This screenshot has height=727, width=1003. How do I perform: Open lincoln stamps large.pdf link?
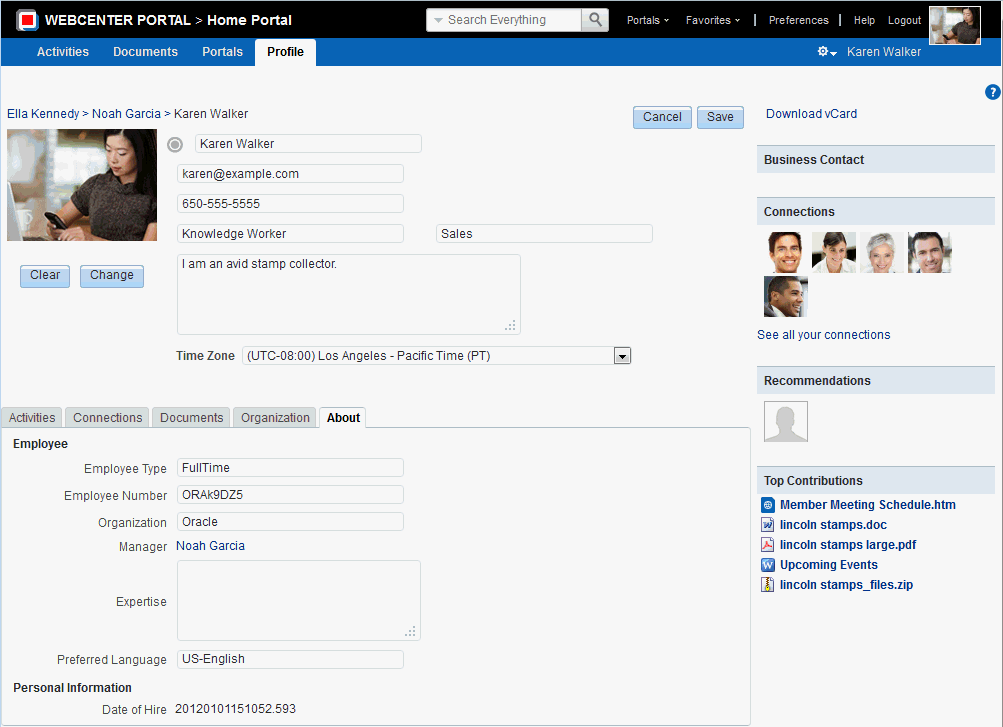click(x=848, y=545)
